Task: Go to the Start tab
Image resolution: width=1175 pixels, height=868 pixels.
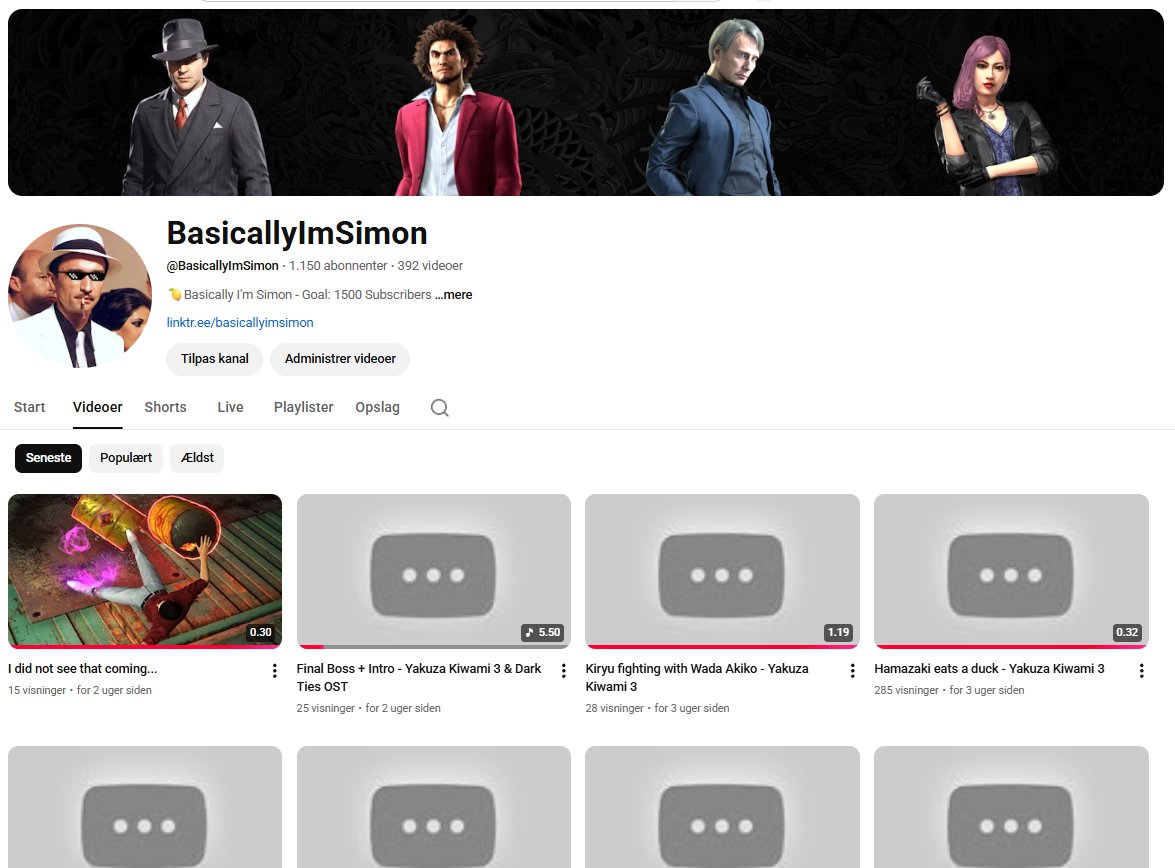Action: tap(29, 407)
